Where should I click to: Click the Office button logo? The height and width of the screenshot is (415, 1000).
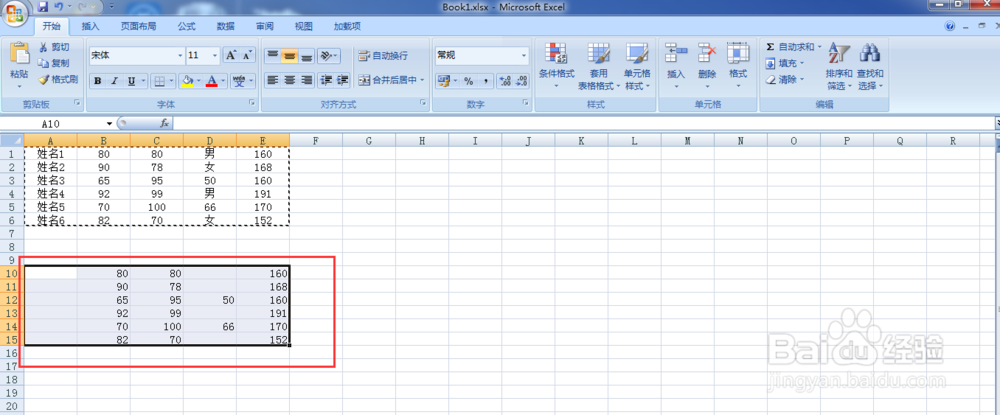pos(16,13)
